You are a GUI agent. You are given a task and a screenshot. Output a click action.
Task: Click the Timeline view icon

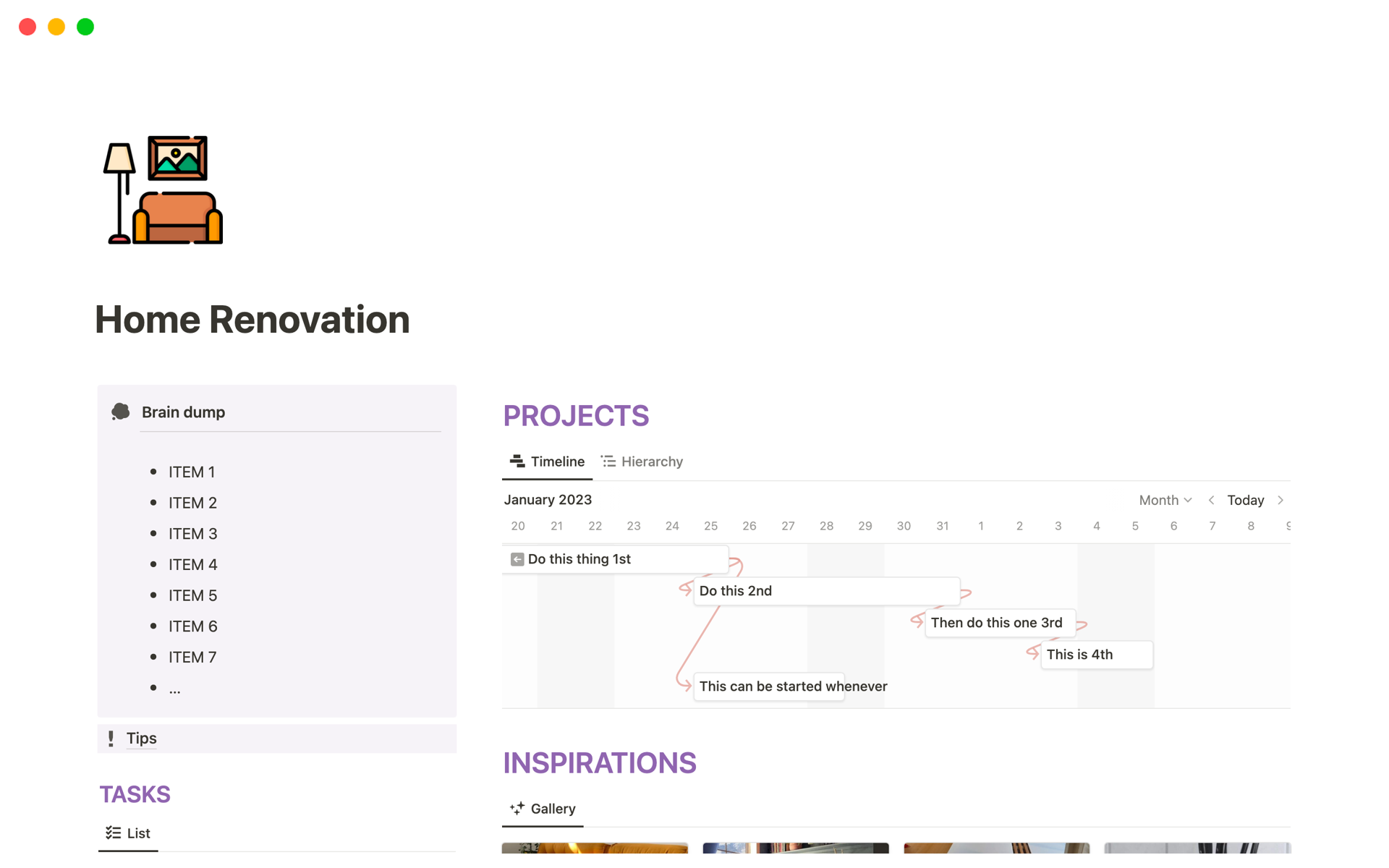pyautogui.click(x=517, y=461)
